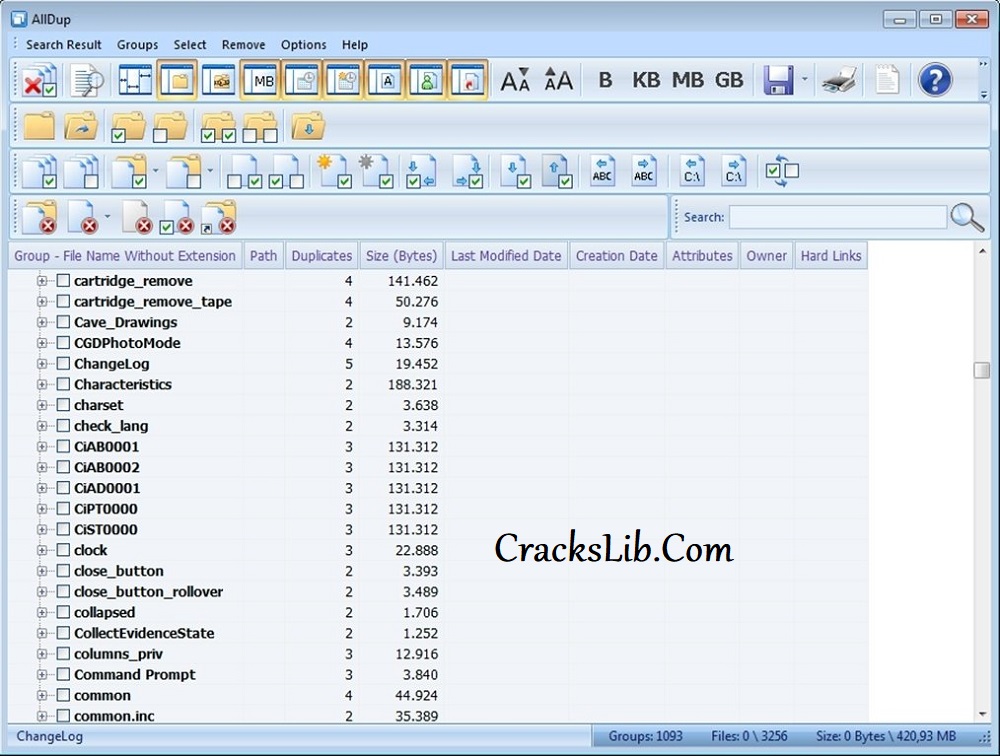Sort by Duplicates column header
The height and width of the screenshot is (756, 1000).
tap(321, 256)
